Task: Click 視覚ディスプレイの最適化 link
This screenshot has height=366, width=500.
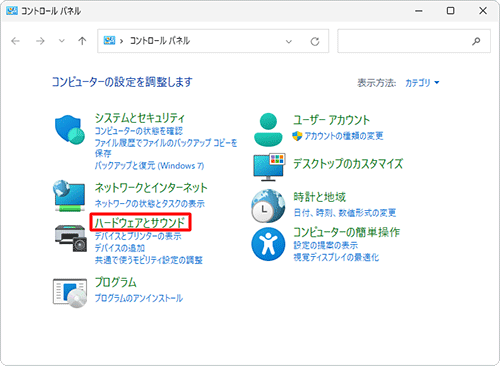Action: pyautogui.click(x=336, y=257)
